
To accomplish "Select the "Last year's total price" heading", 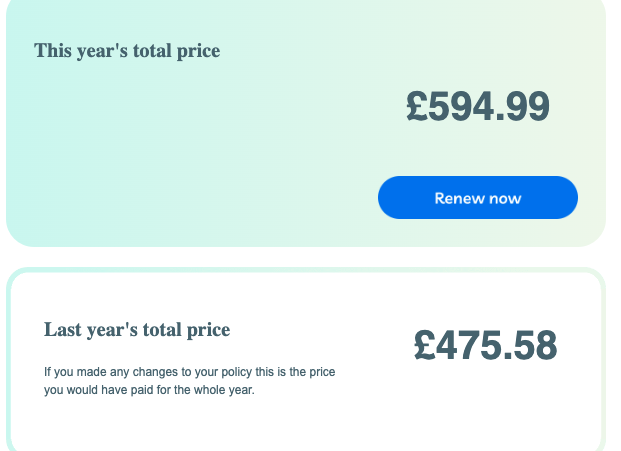I will coord(137,330).
